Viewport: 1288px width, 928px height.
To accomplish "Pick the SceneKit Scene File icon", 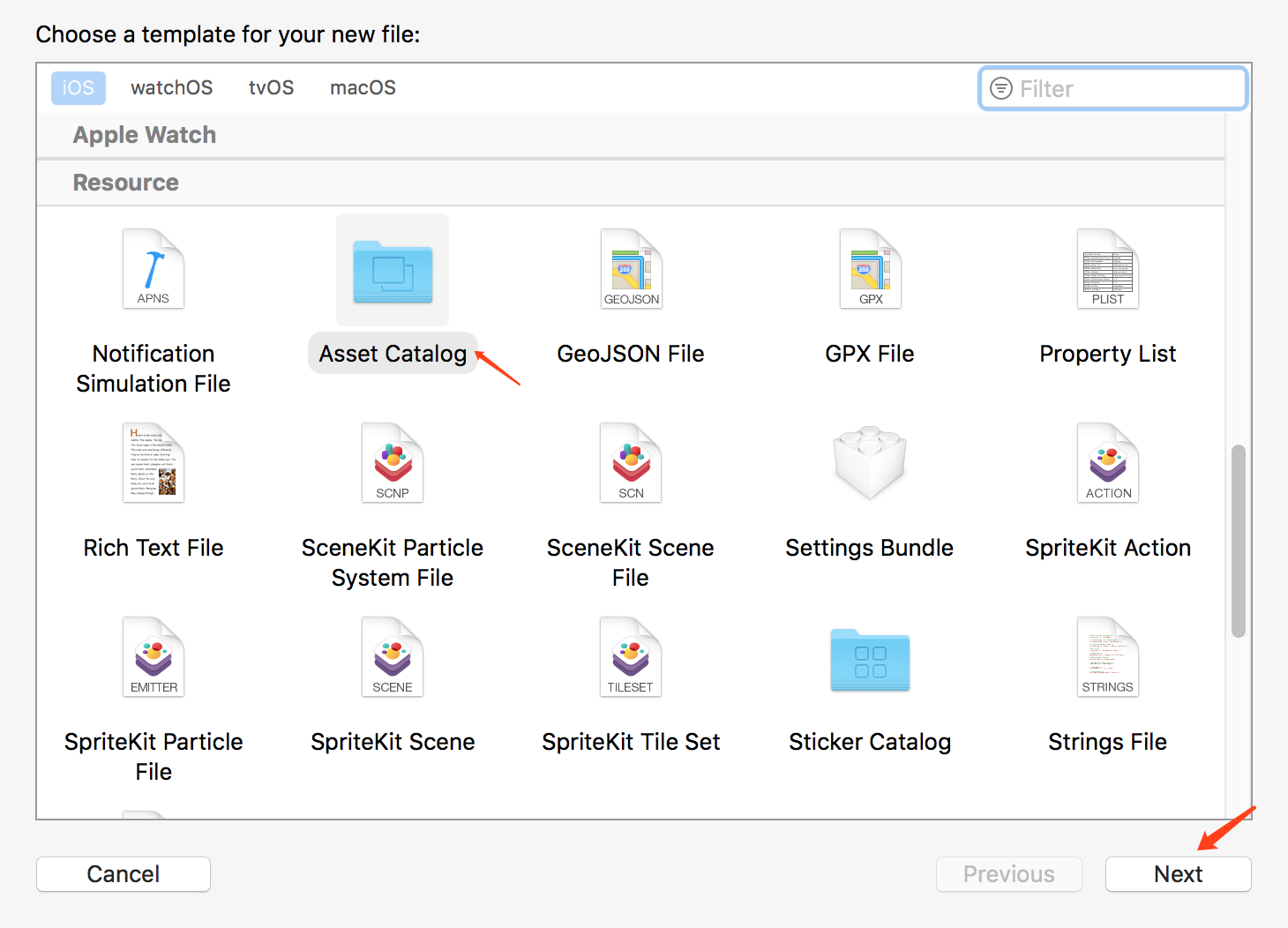I will [x=631, y=463].
